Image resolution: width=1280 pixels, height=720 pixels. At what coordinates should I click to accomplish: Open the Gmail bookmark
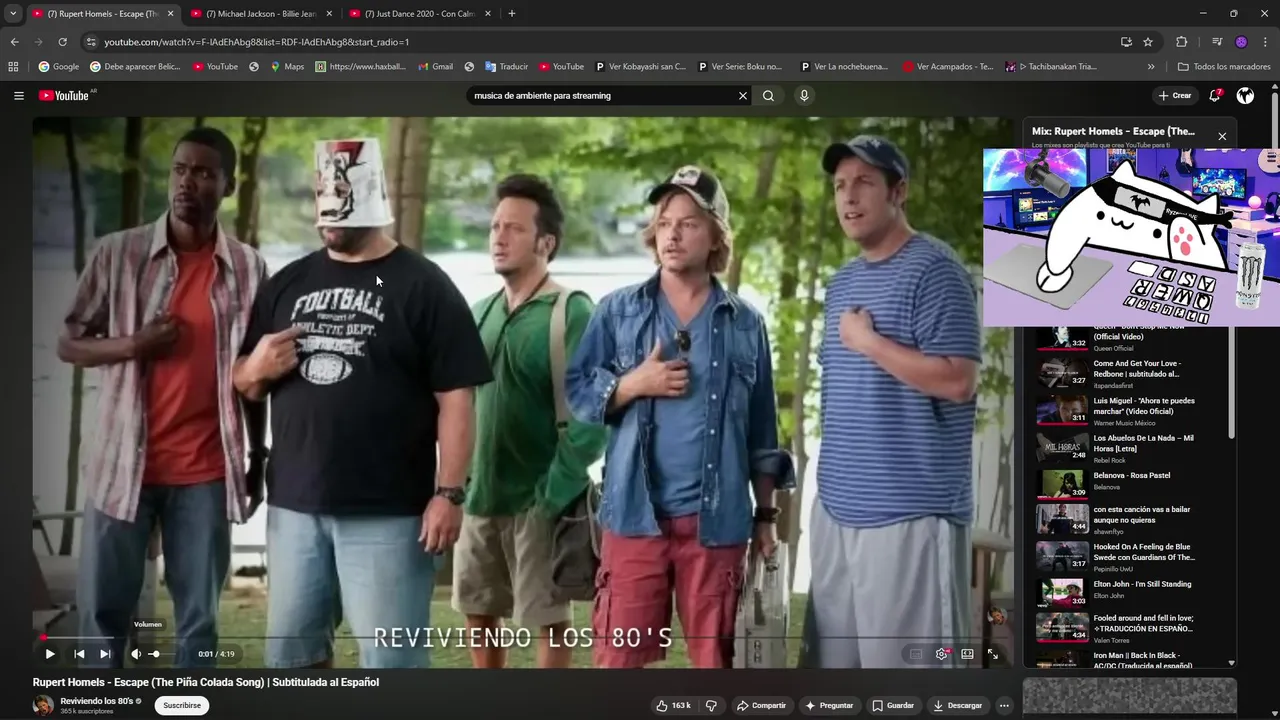(x=435, y=67)
